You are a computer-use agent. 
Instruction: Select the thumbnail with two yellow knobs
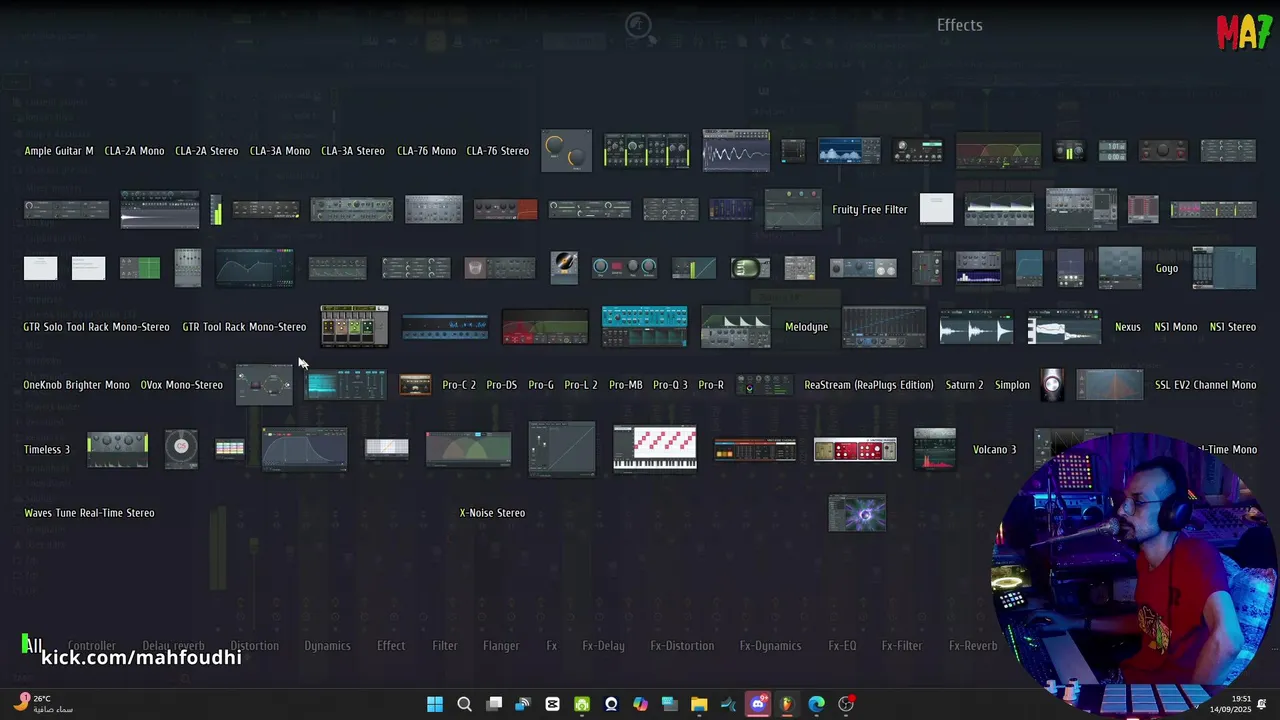567,151
